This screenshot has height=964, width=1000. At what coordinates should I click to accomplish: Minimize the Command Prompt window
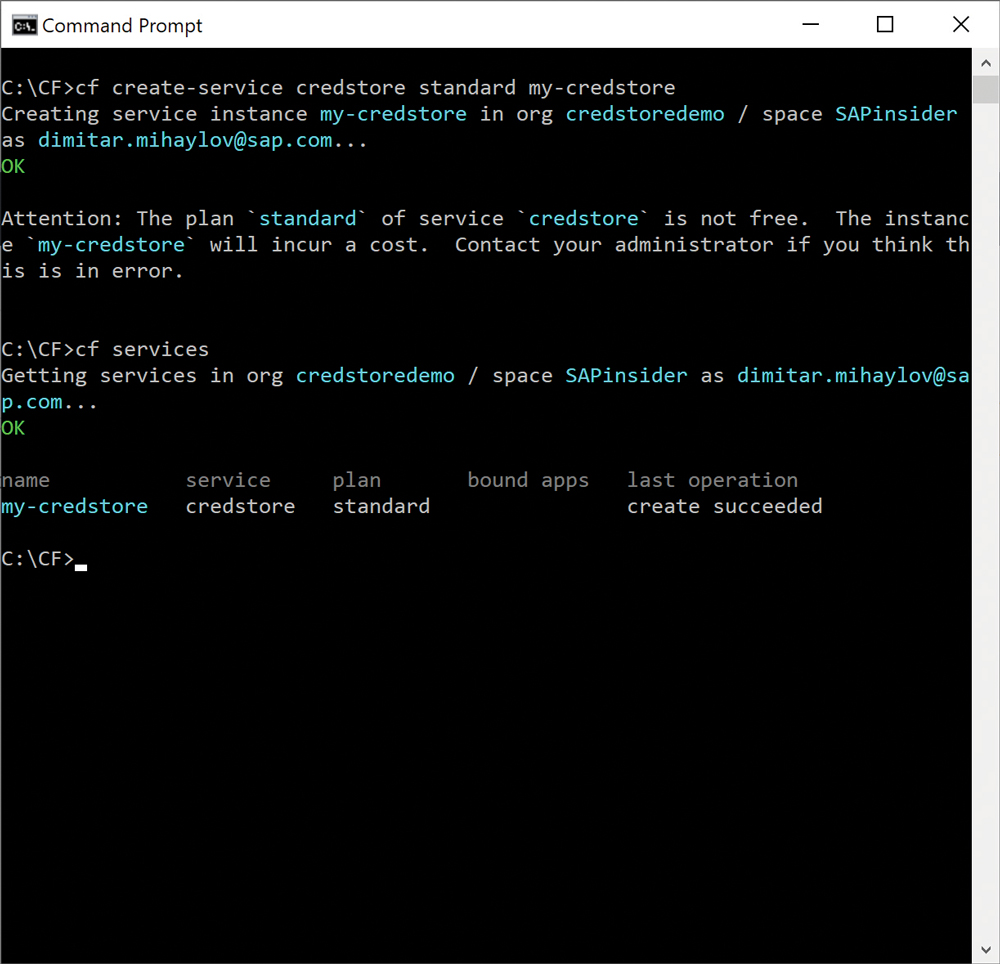808,25
